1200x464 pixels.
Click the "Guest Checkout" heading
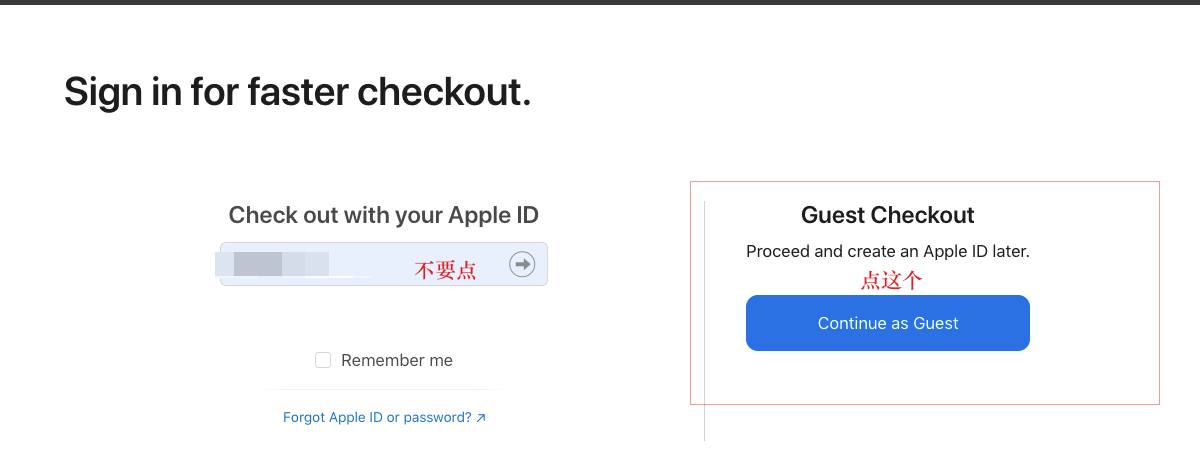point(887,215)
